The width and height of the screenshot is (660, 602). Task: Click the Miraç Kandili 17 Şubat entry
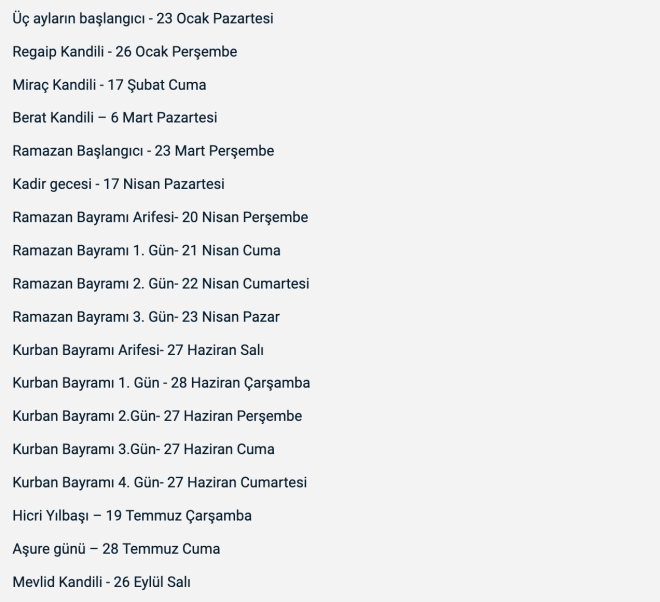[109, 85]
